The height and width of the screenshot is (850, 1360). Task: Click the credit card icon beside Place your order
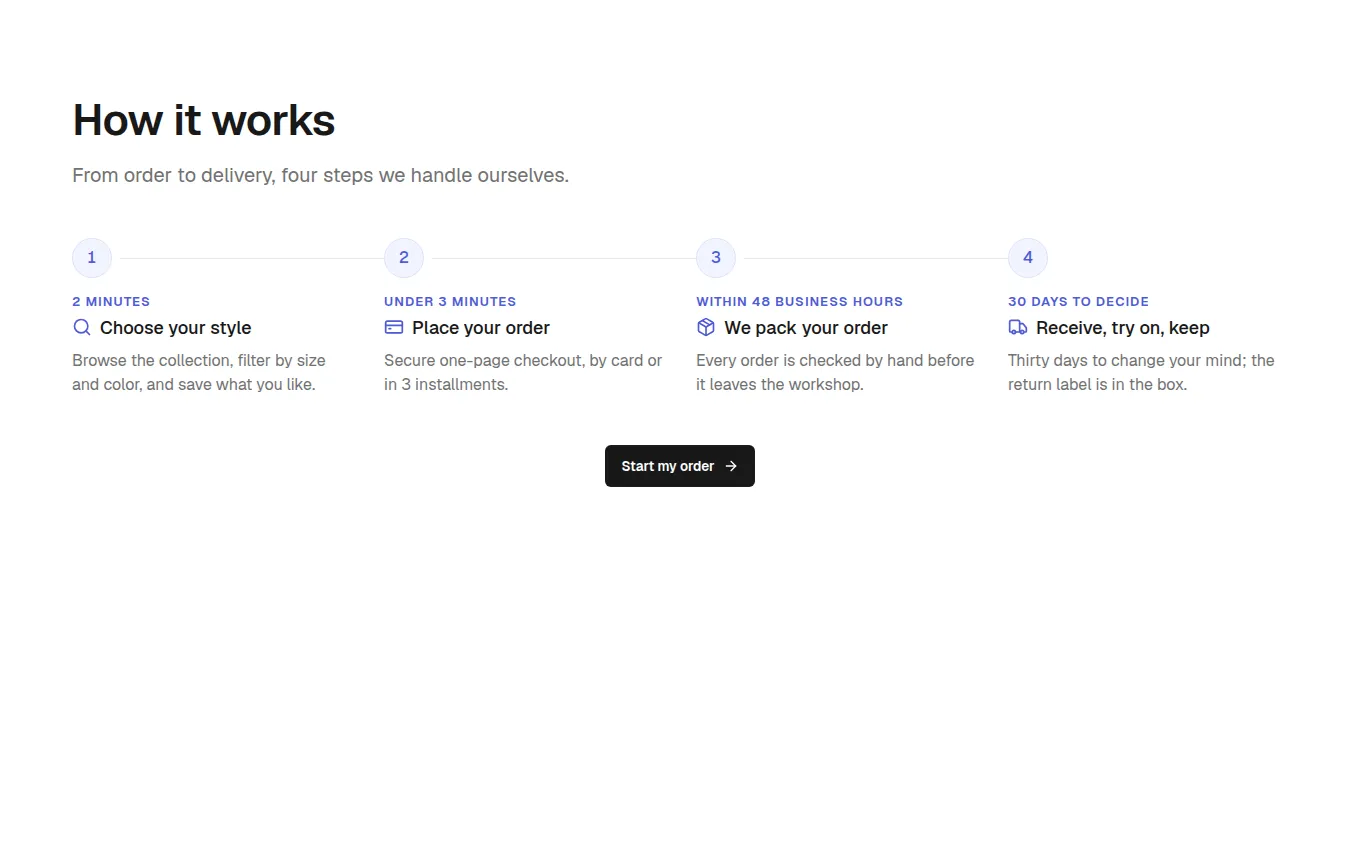point(394,327)
